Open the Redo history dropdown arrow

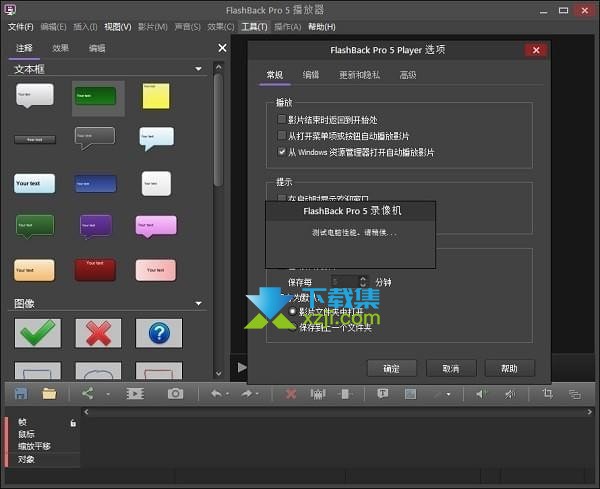[x=257, y=394]
